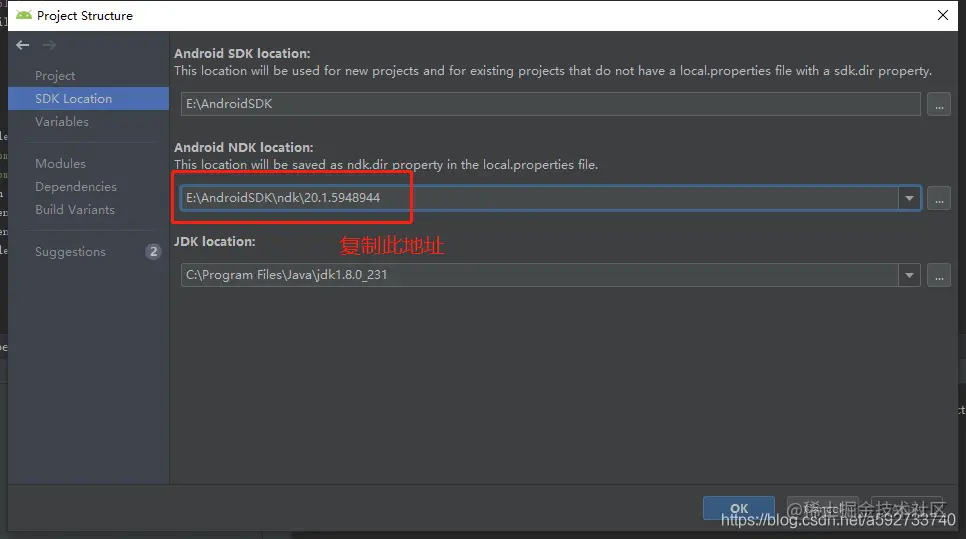Image resolution: width=966 pixels, height=539 pixels.
Task: Close the Project Structure dialog
Action: coord(943,15)
